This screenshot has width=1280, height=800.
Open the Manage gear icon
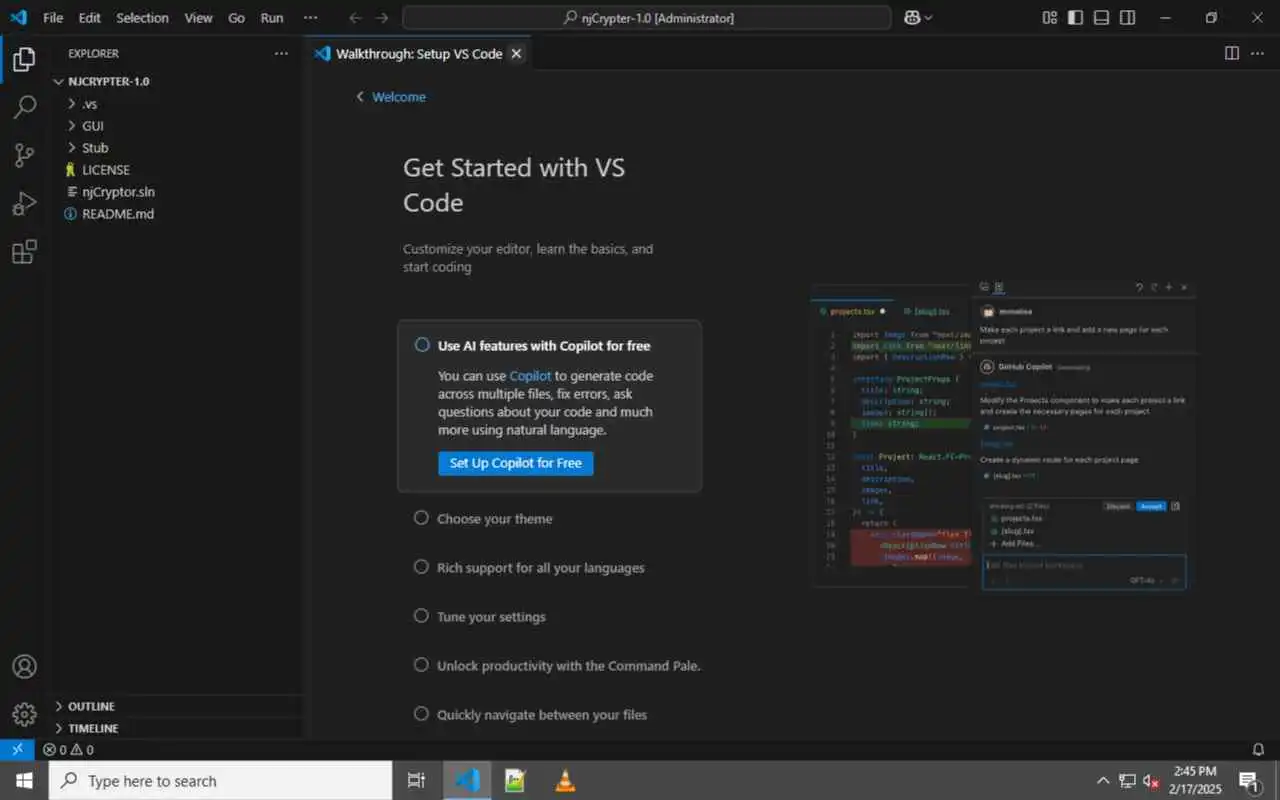(x=24, y=714)
